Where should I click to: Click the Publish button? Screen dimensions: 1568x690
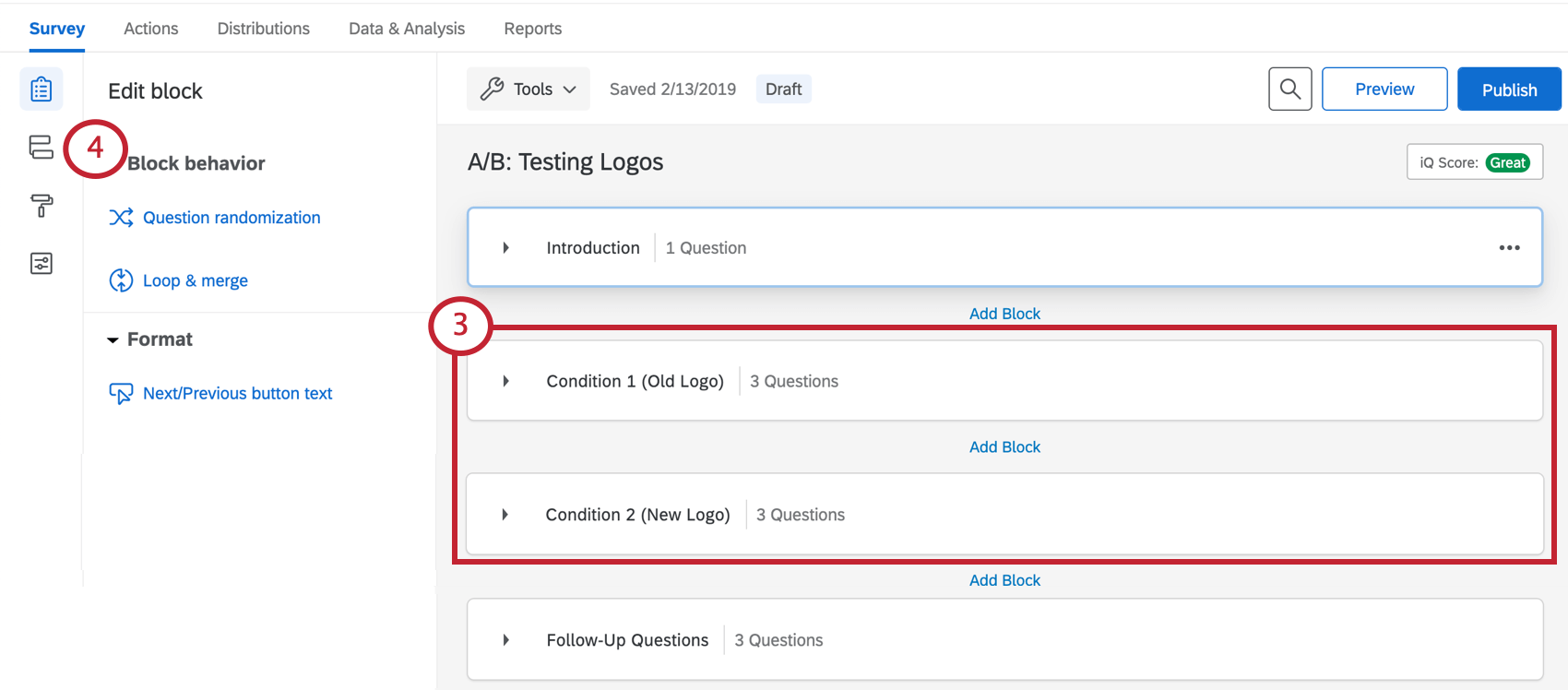[x=1509, y=89]
